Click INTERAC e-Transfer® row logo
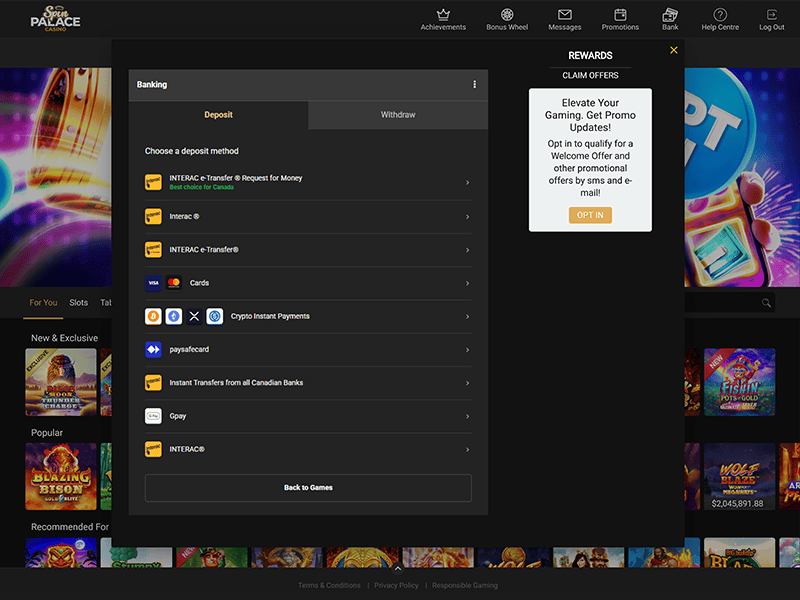Screen dimensions: 800x600 coord(153,249)
